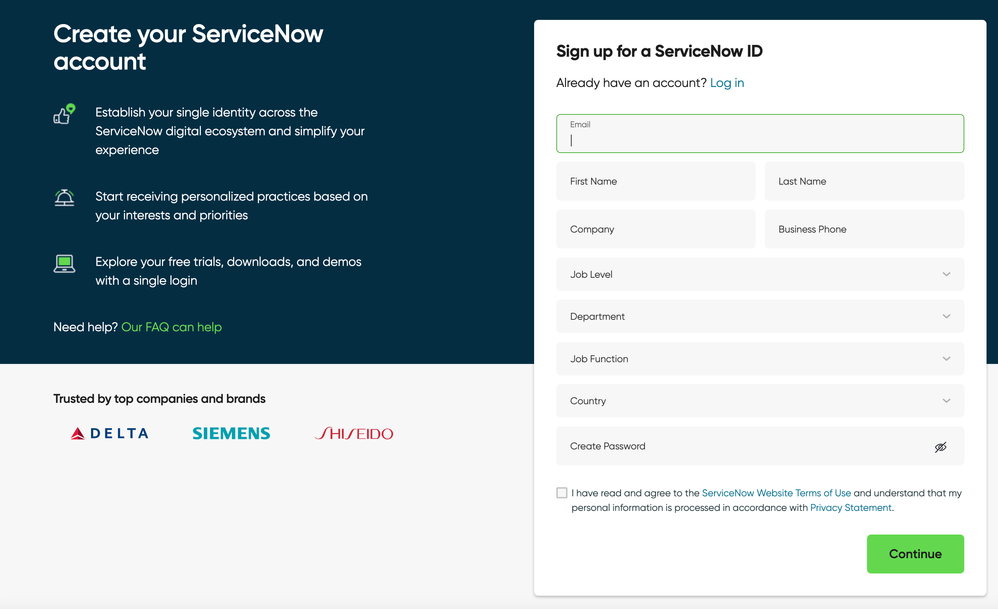This screenshot has height=609, width=998.
Task: Click the laptop free trials icon
Action: click(64, 263)
